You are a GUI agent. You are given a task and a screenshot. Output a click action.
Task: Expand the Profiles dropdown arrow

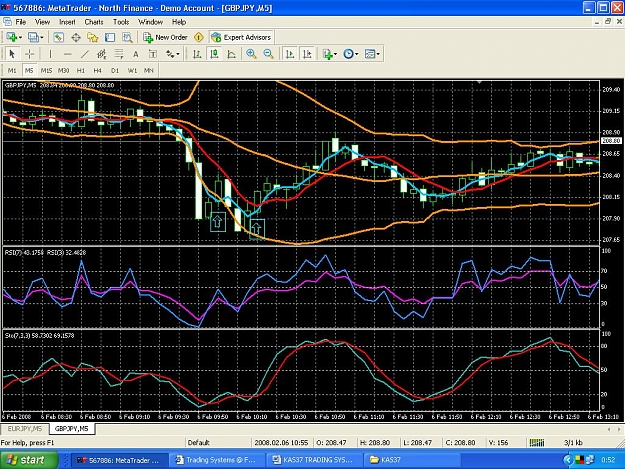point(42,38)
